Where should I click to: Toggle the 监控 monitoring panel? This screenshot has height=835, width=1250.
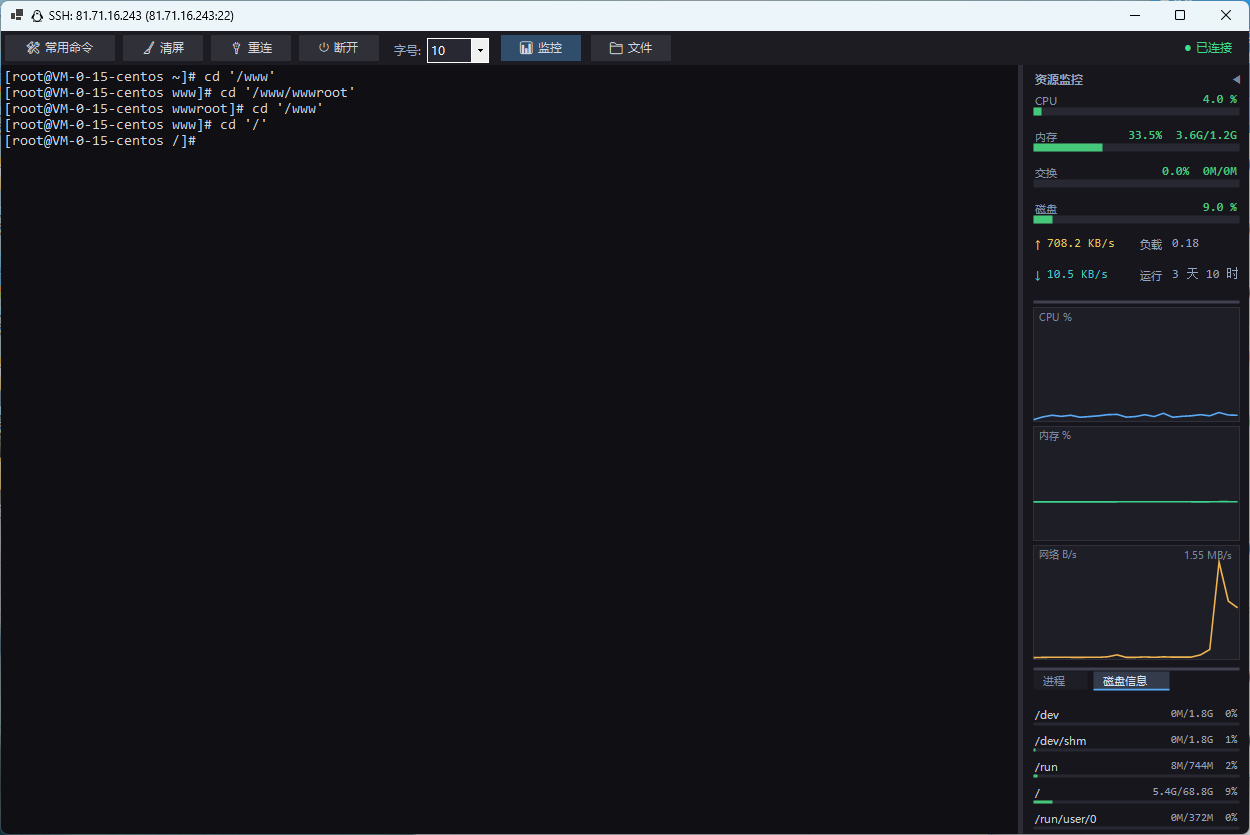(x=541, y=48)
